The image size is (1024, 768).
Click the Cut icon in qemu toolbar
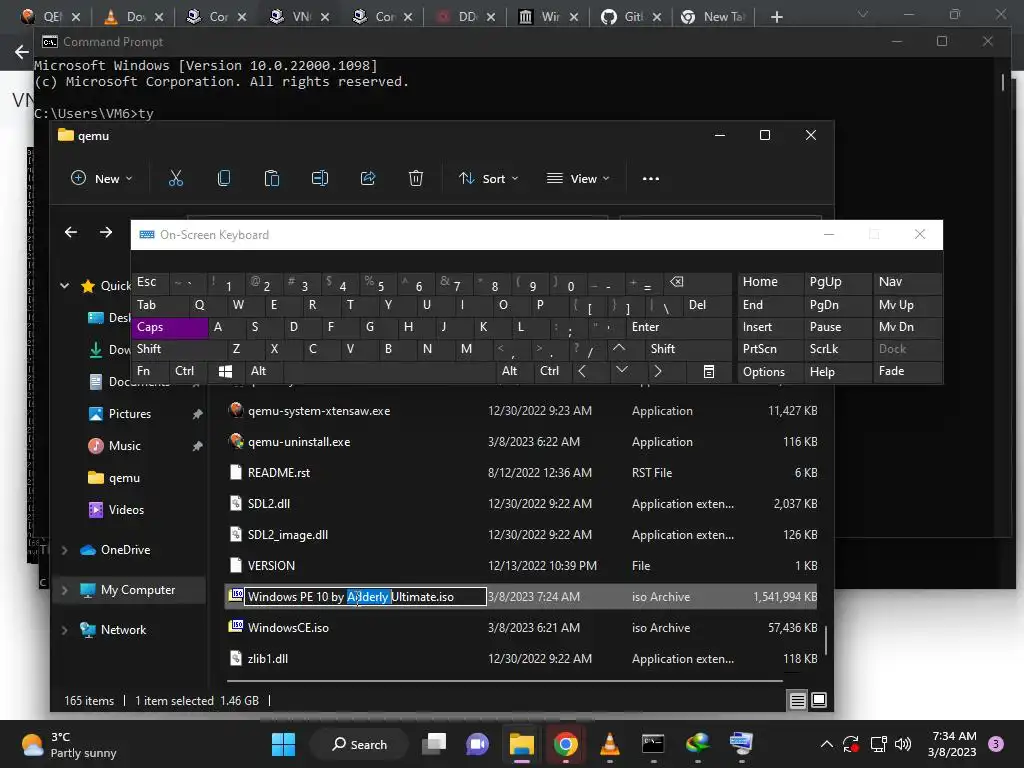point(176,178)
